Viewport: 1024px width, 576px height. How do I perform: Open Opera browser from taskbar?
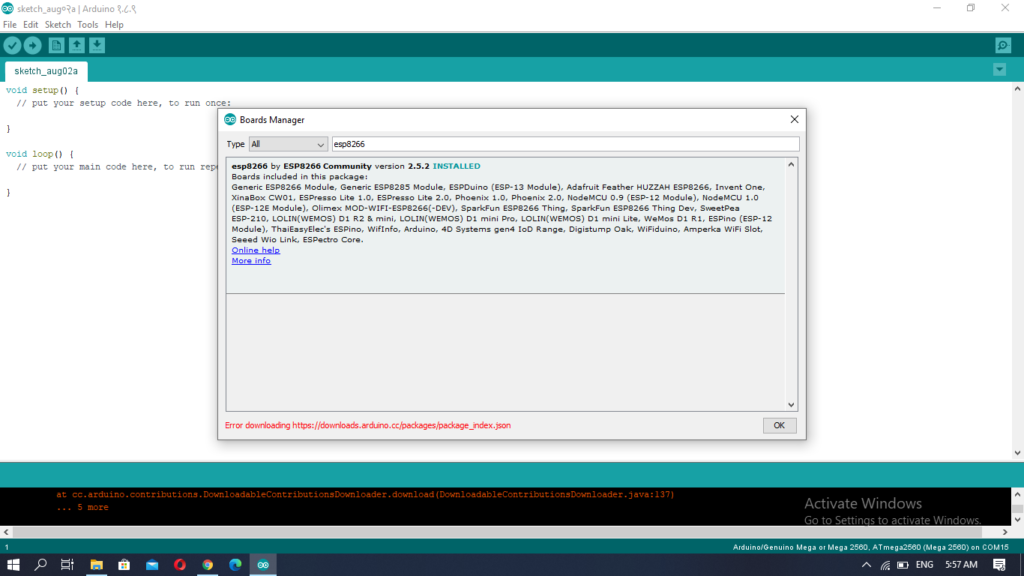pyautogui.click(x=180, y=565)
